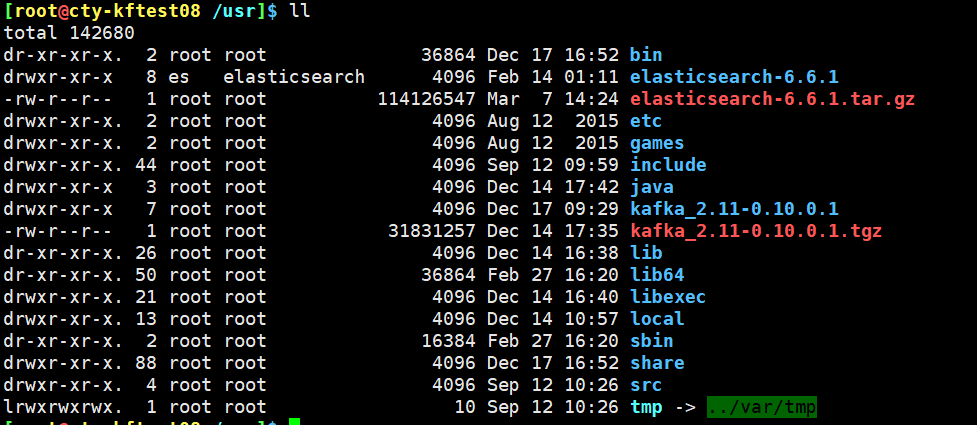Click the elasticsearch-6.6.1.tar.gz file name
The image size is (977, 425).
click(772, 98)
